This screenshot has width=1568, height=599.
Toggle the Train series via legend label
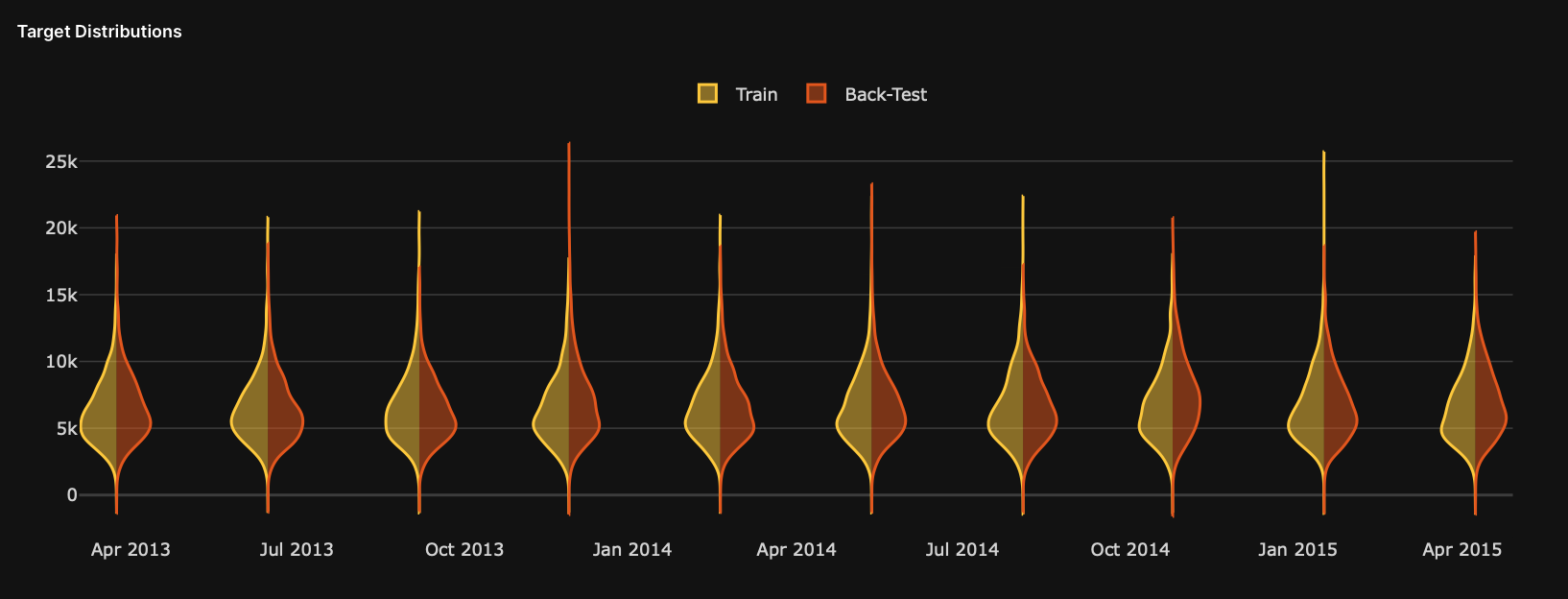(756, 94)
